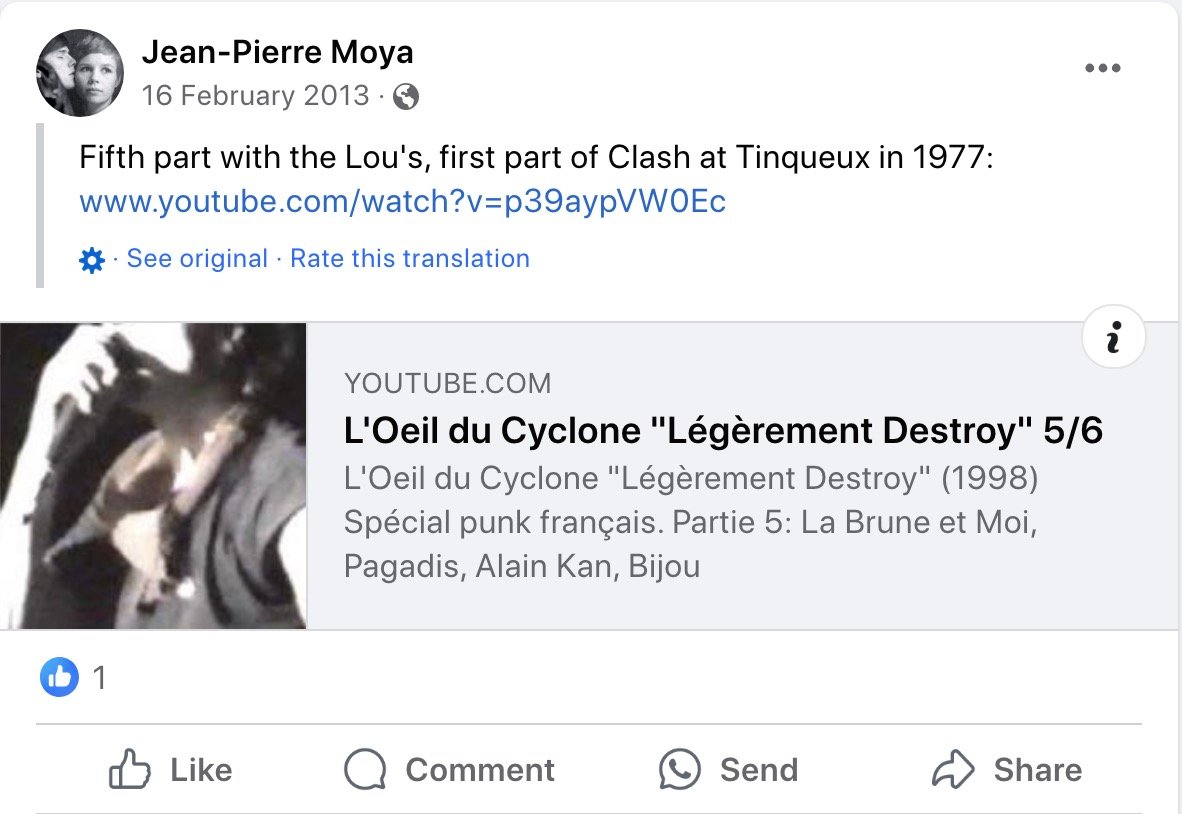View who reacted via the count 1

99,679
